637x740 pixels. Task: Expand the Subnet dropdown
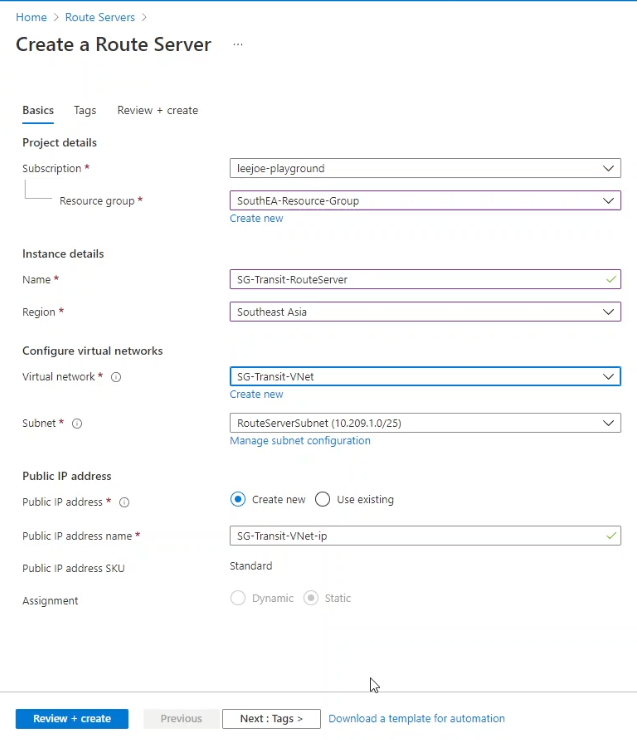click(x=425, y=423)
